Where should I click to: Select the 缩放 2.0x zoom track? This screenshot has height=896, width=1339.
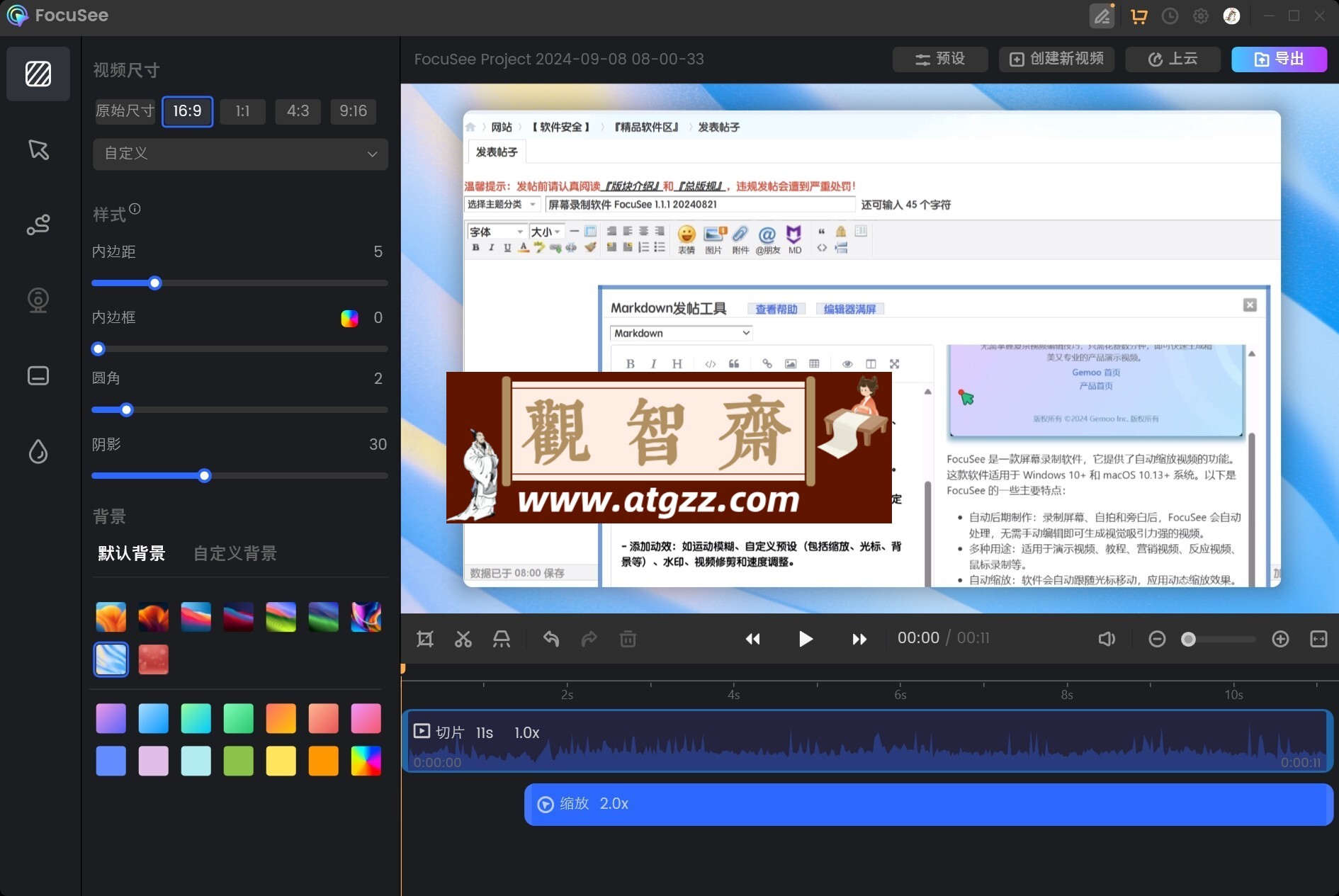coord(929,804)
